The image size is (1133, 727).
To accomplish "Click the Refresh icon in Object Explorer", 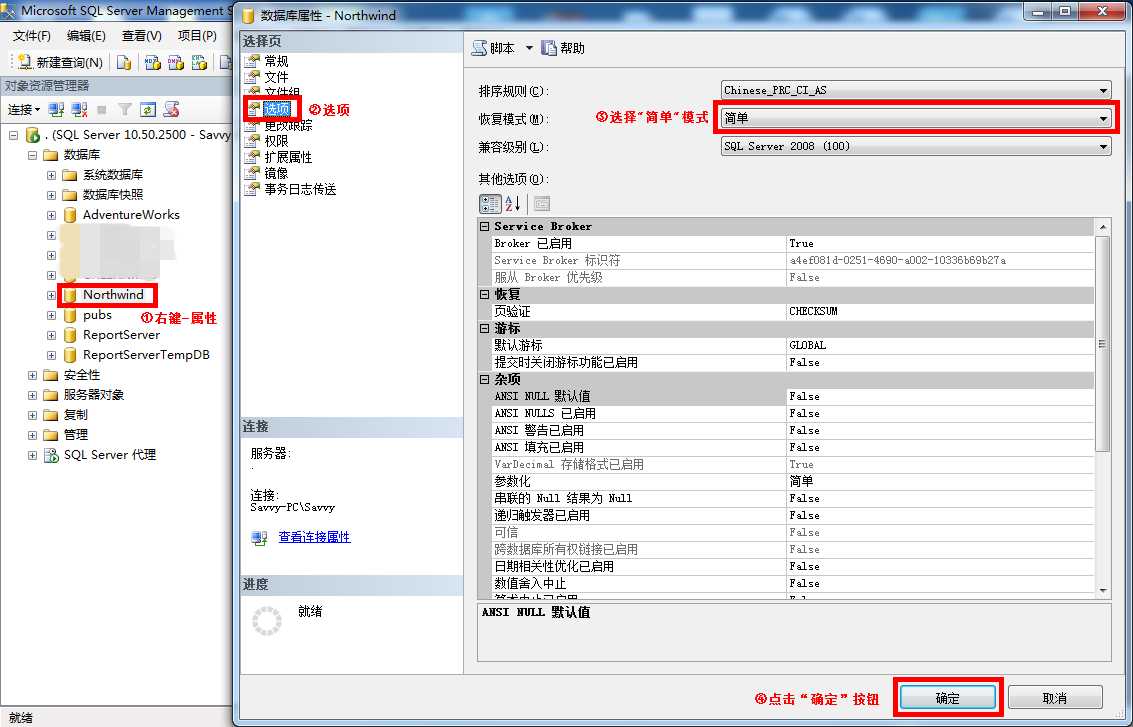I will [148, 110].
